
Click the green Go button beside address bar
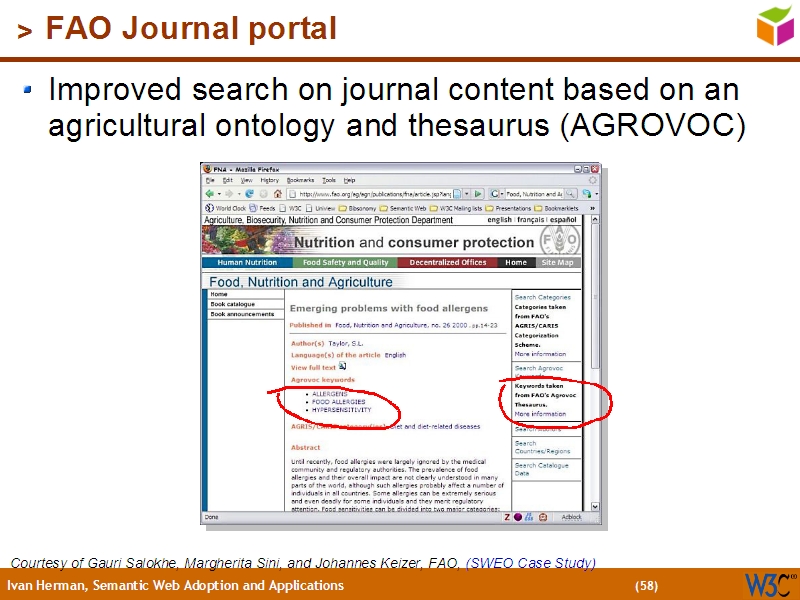coord(479,193)
